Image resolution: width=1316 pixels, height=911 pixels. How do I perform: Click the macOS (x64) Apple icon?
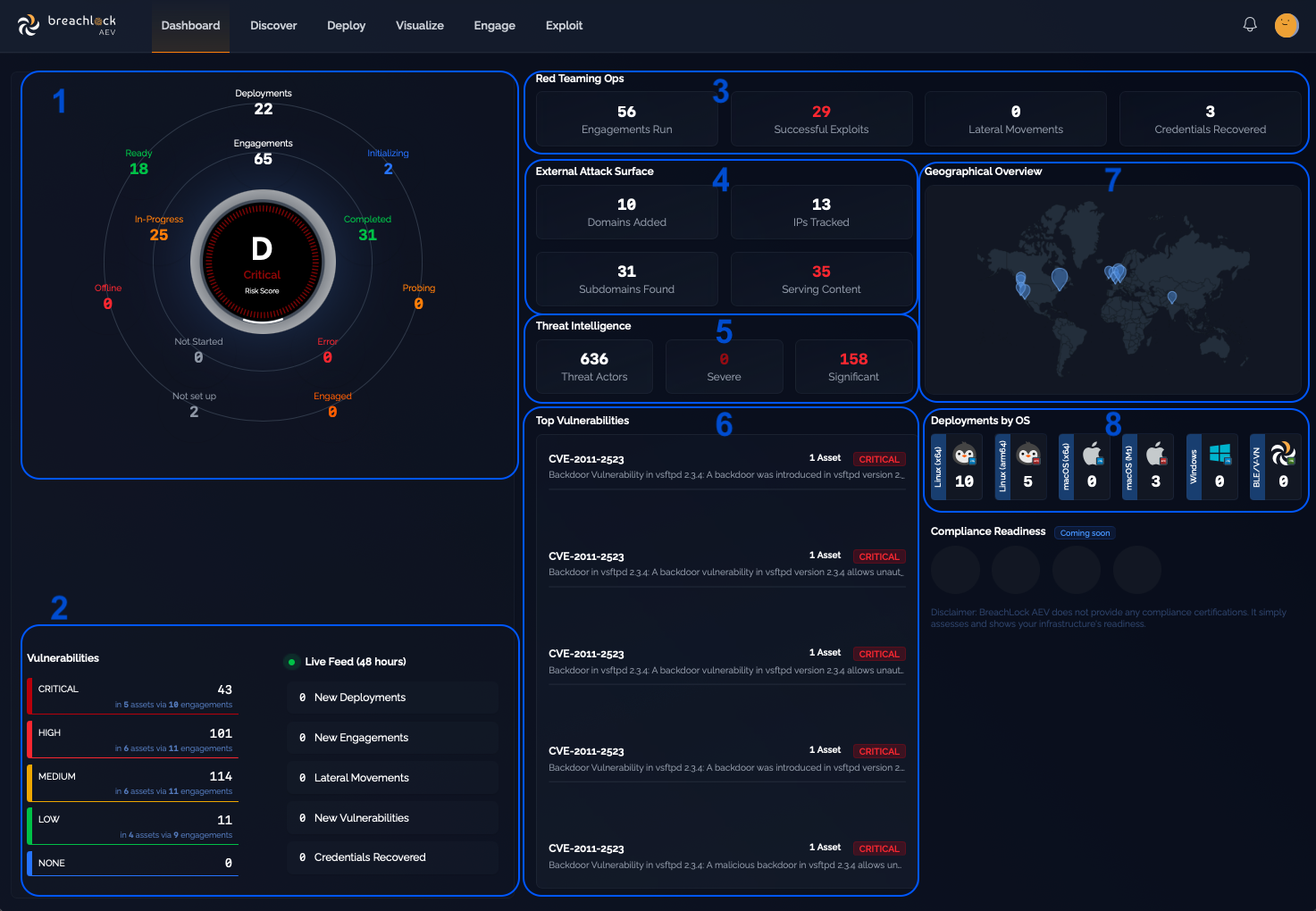1093,455
